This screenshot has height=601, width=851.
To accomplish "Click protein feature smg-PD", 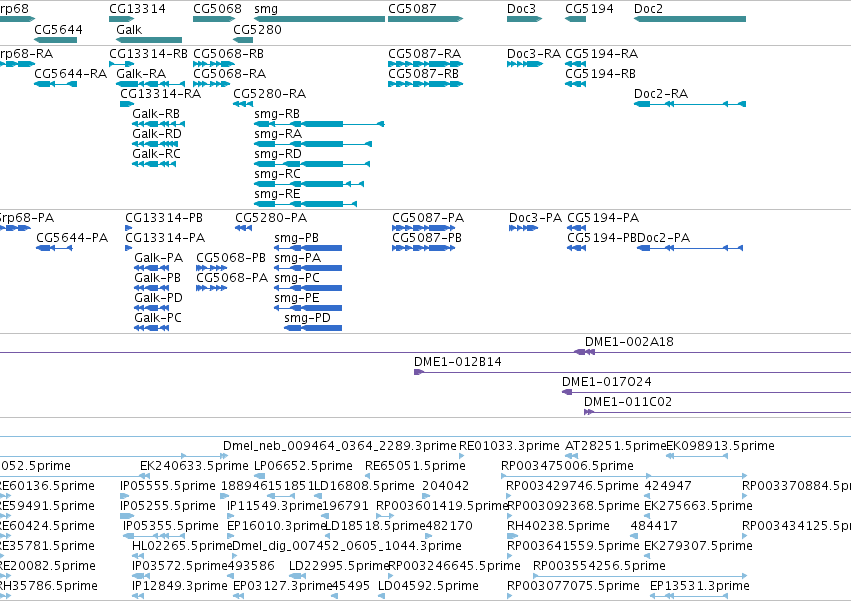I will pyautogui.click(x=313, y=328).
